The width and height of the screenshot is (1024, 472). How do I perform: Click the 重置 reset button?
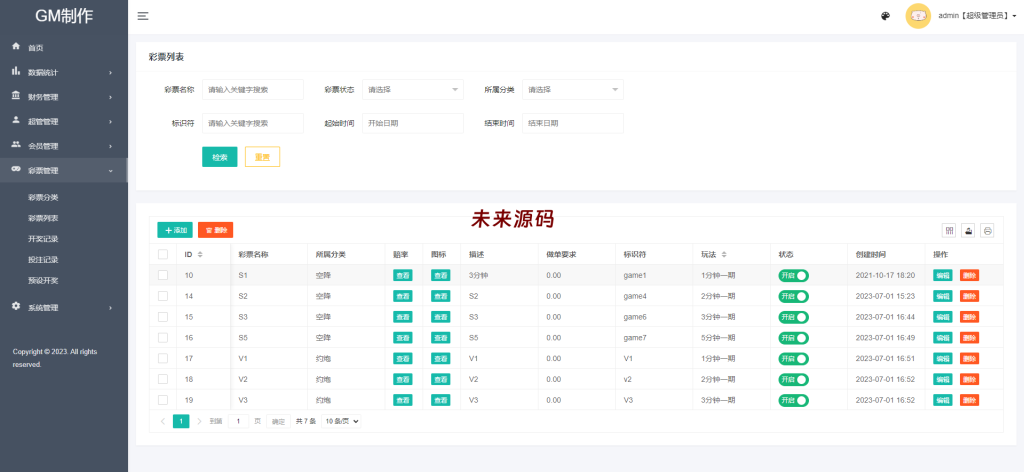click(x=263, y=157)
